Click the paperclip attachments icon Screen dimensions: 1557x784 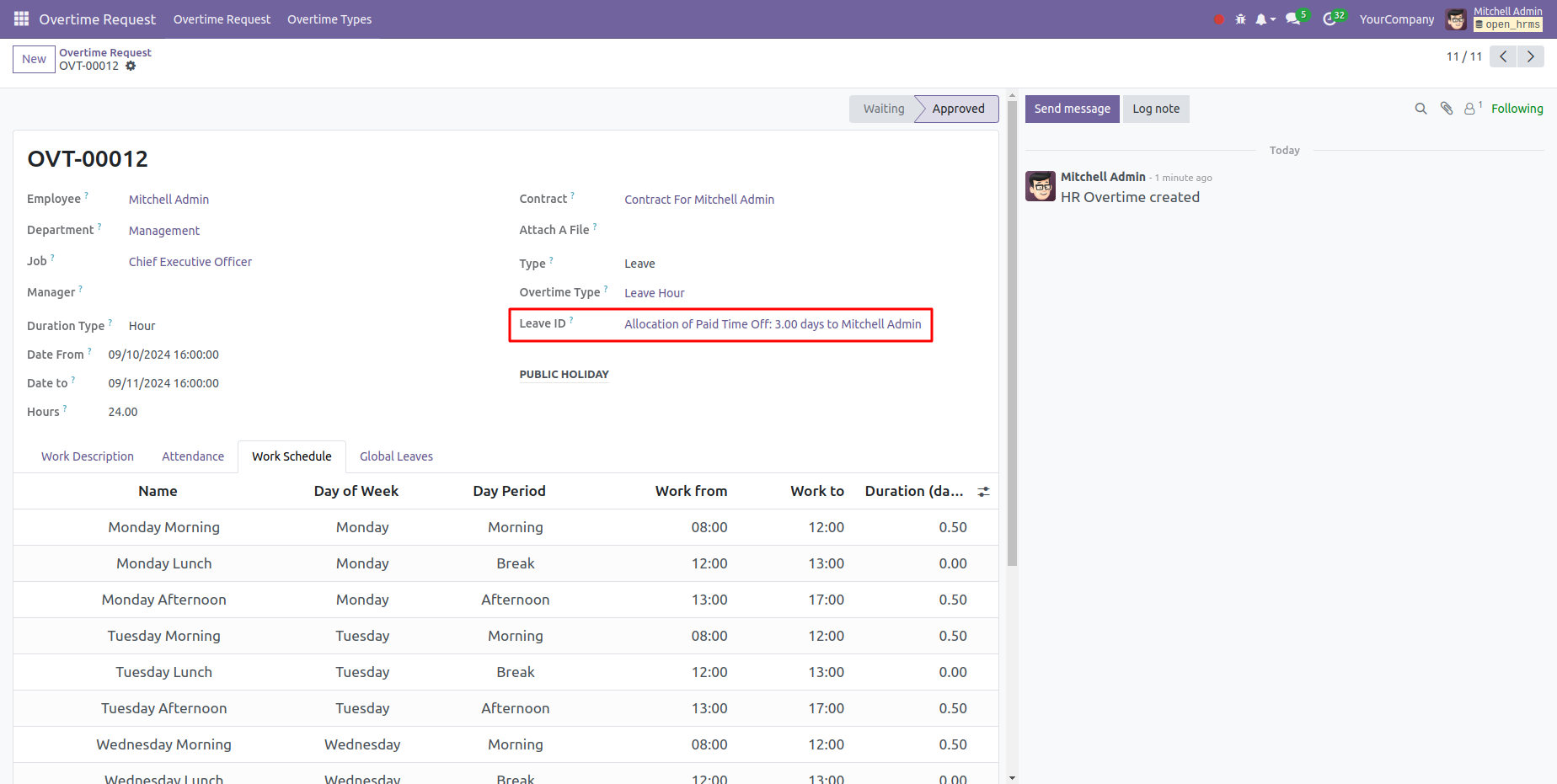[x=1447, y=109]
